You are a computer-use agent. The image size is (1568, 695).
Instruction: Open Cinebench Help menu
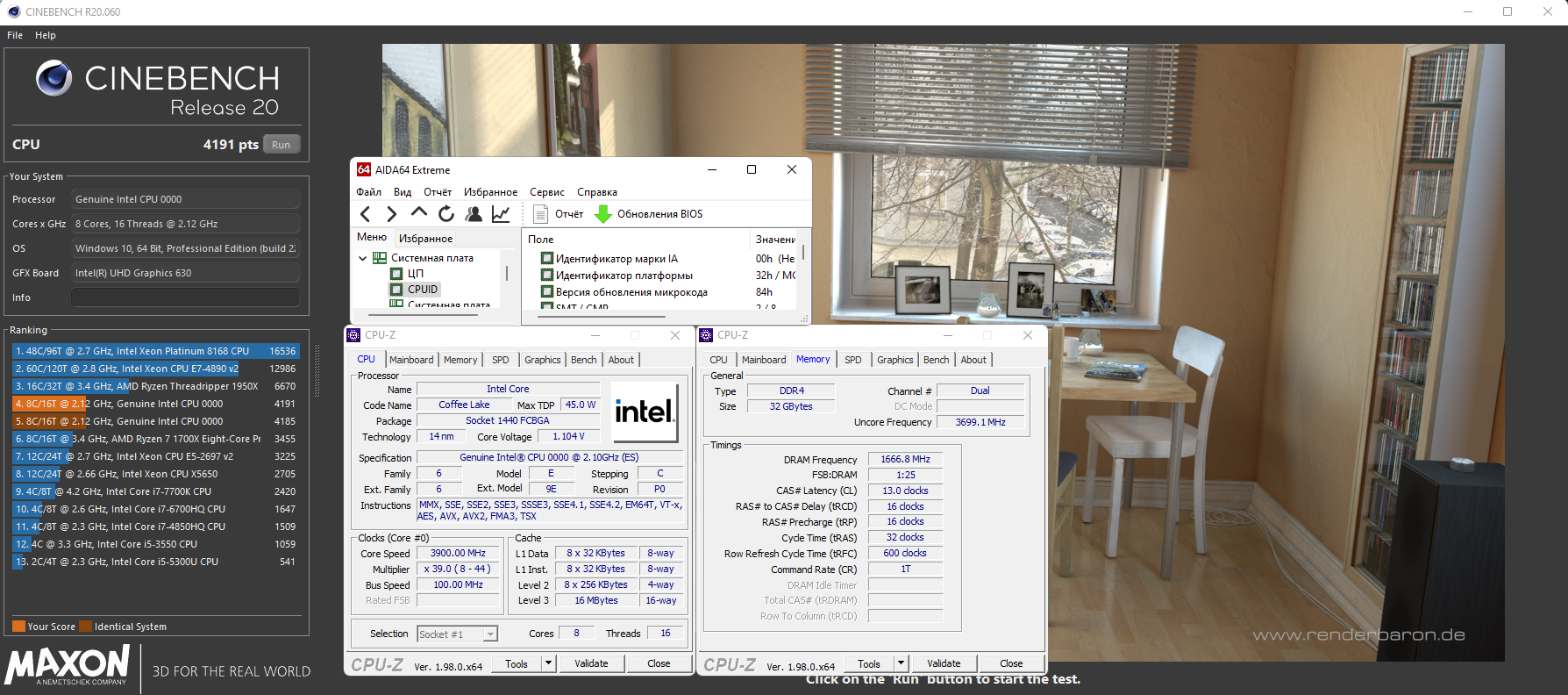46,35
